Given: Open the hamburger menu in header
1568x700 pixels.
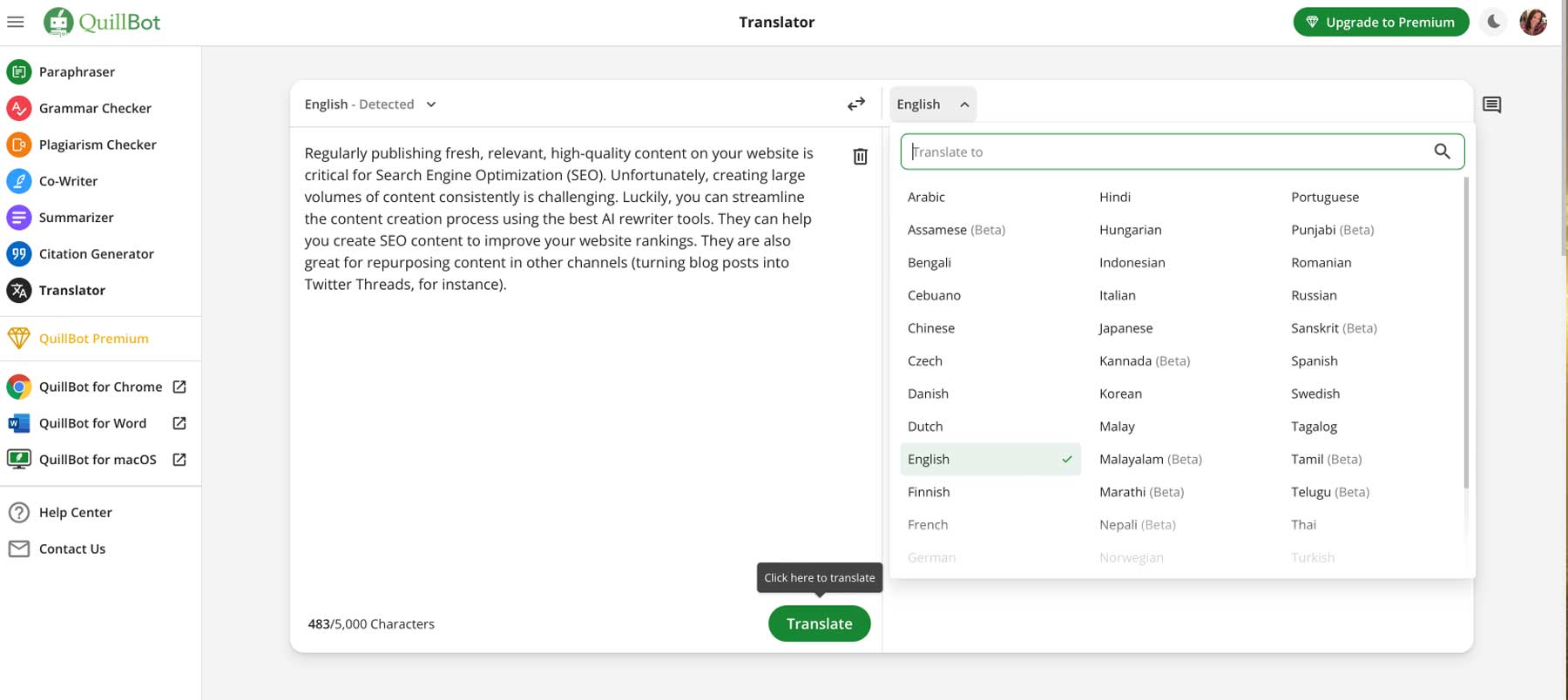Looking at the screenshot, I should [x=16, y=22].
